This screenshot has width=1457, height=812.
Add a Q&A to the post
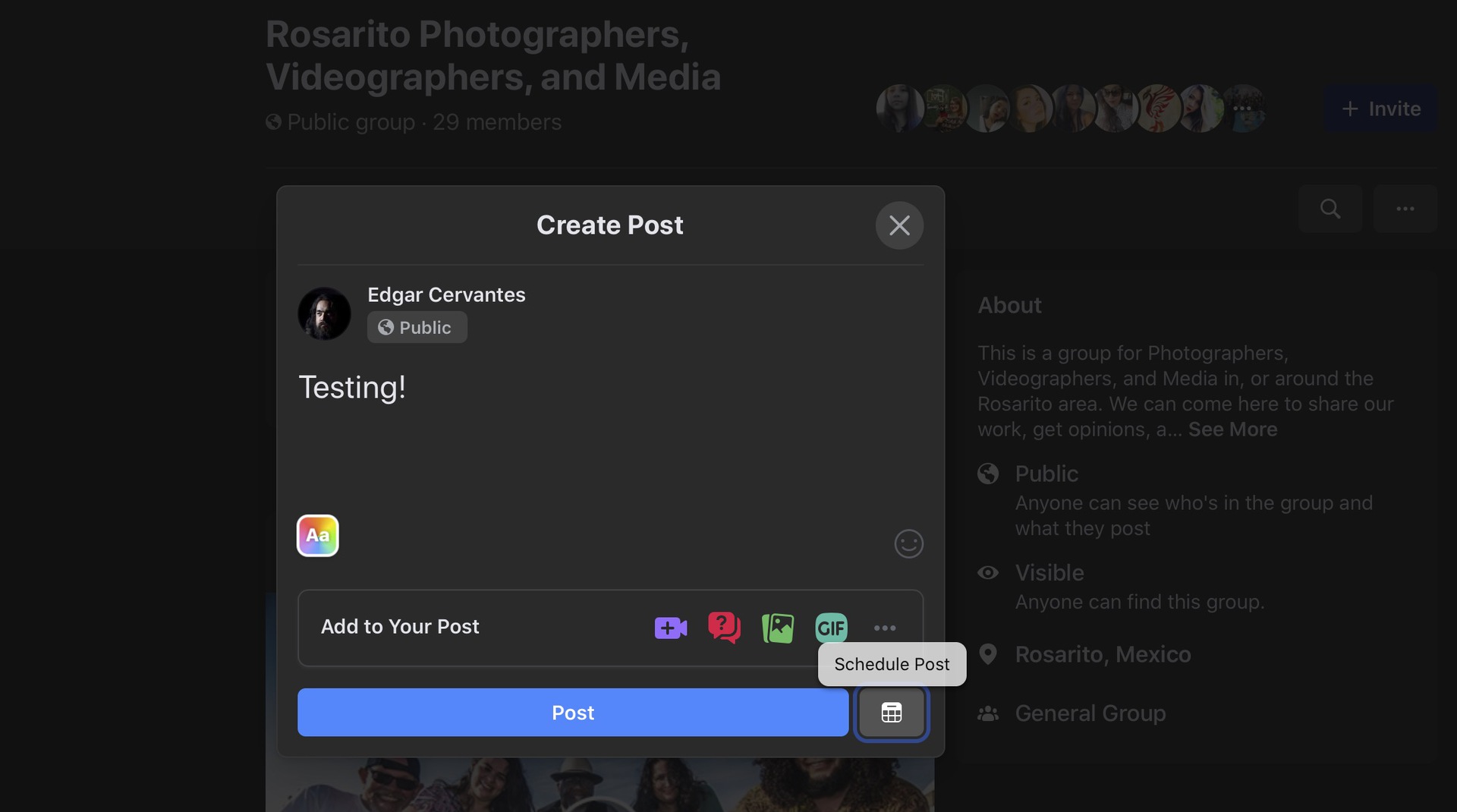(724, 628)
